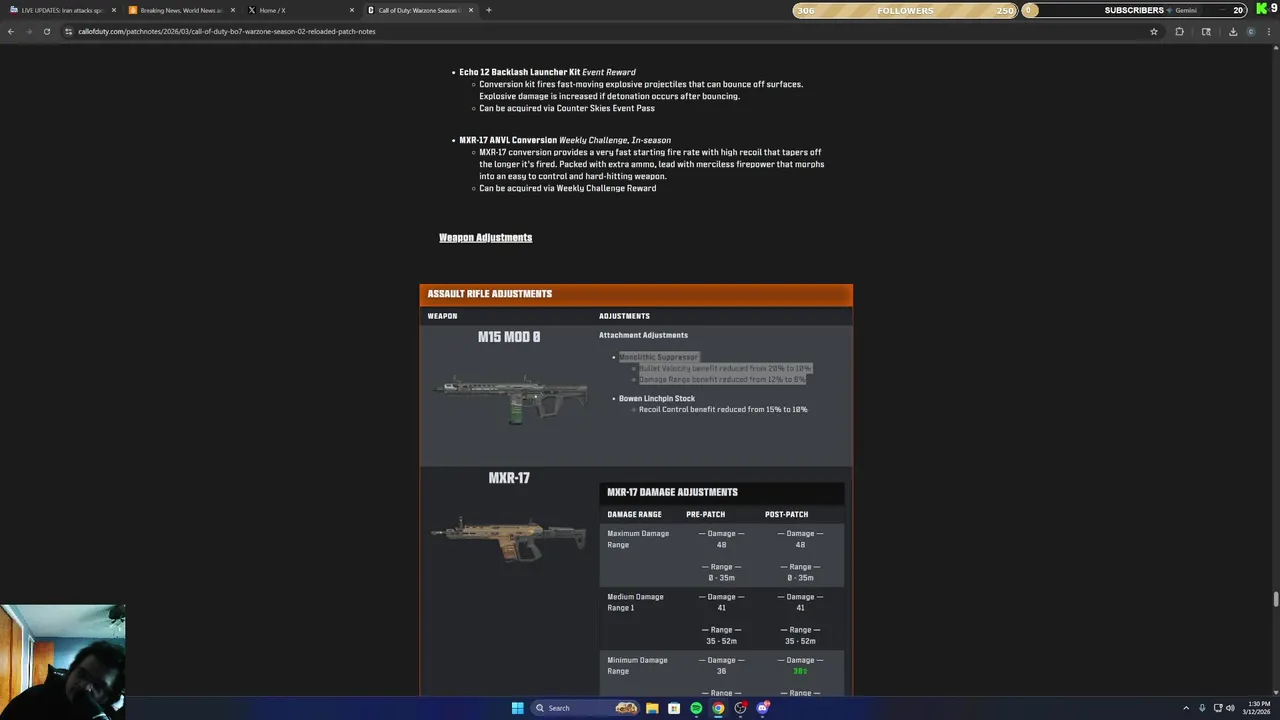
Task: Click 'Medium Damage Range 1' row label
Action: (x=636, y=602)
